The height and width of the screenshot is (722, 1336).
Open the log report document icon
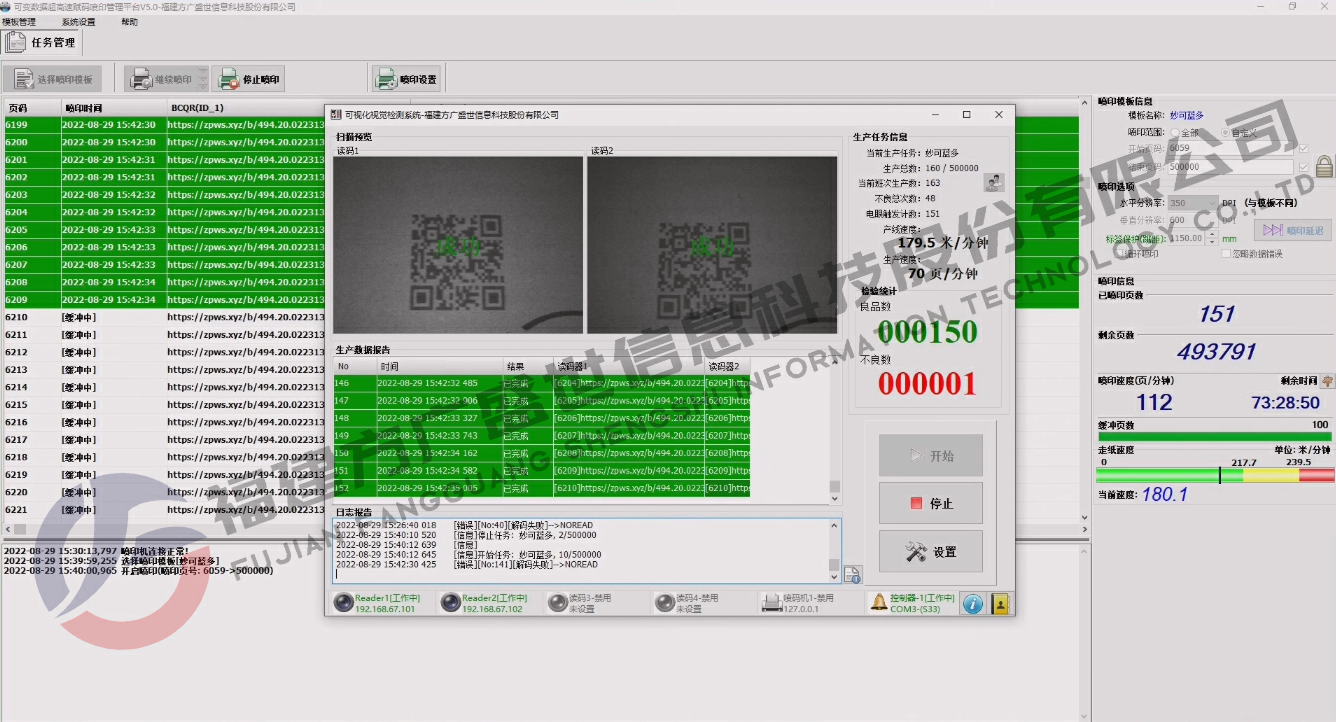tap(852, 574)
